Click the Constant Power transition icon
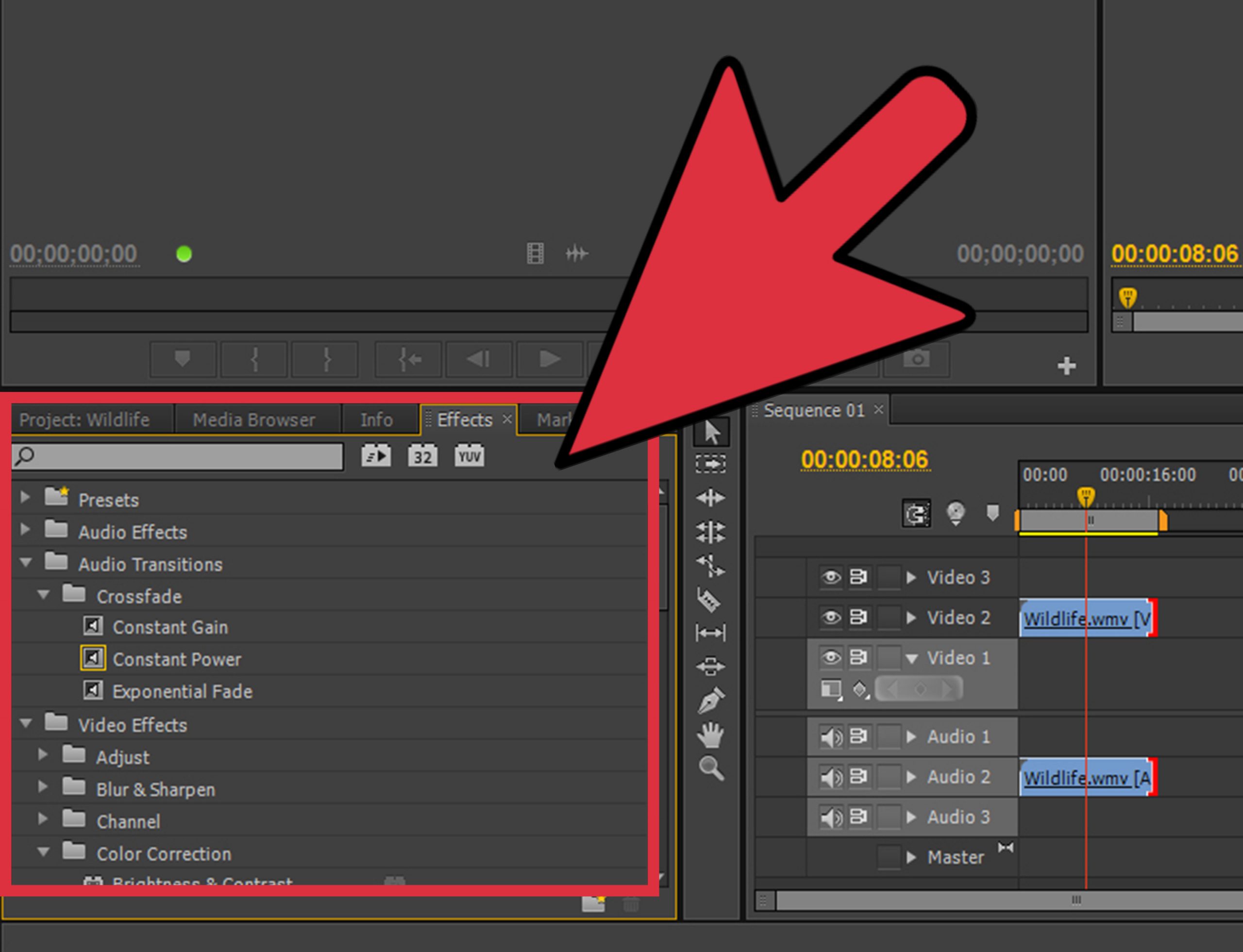The width and height of the screenshot is (1243, 952). [x=93, y=658]
